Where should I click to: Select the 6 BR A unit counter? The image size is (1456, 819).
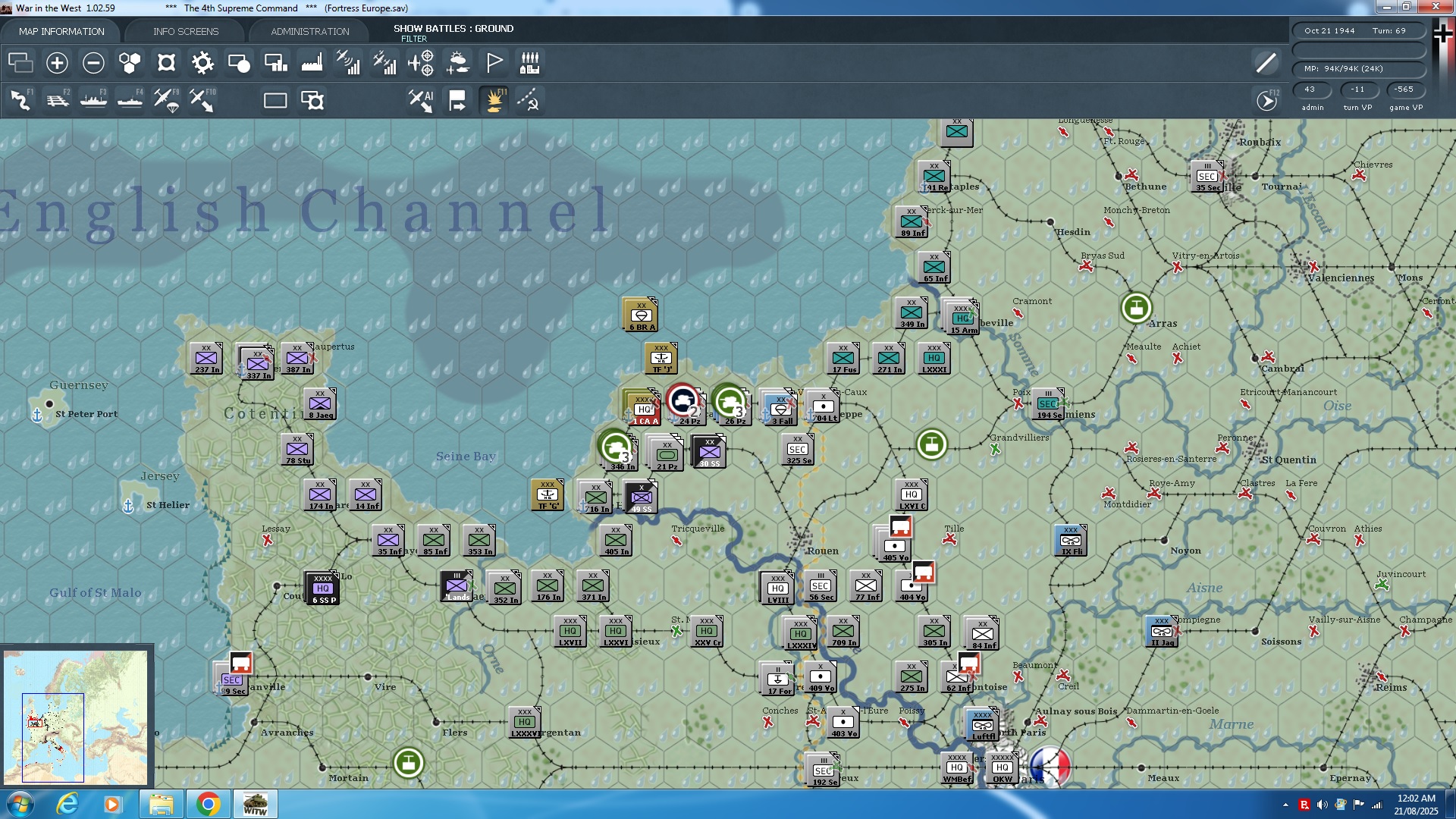point(642,315)
